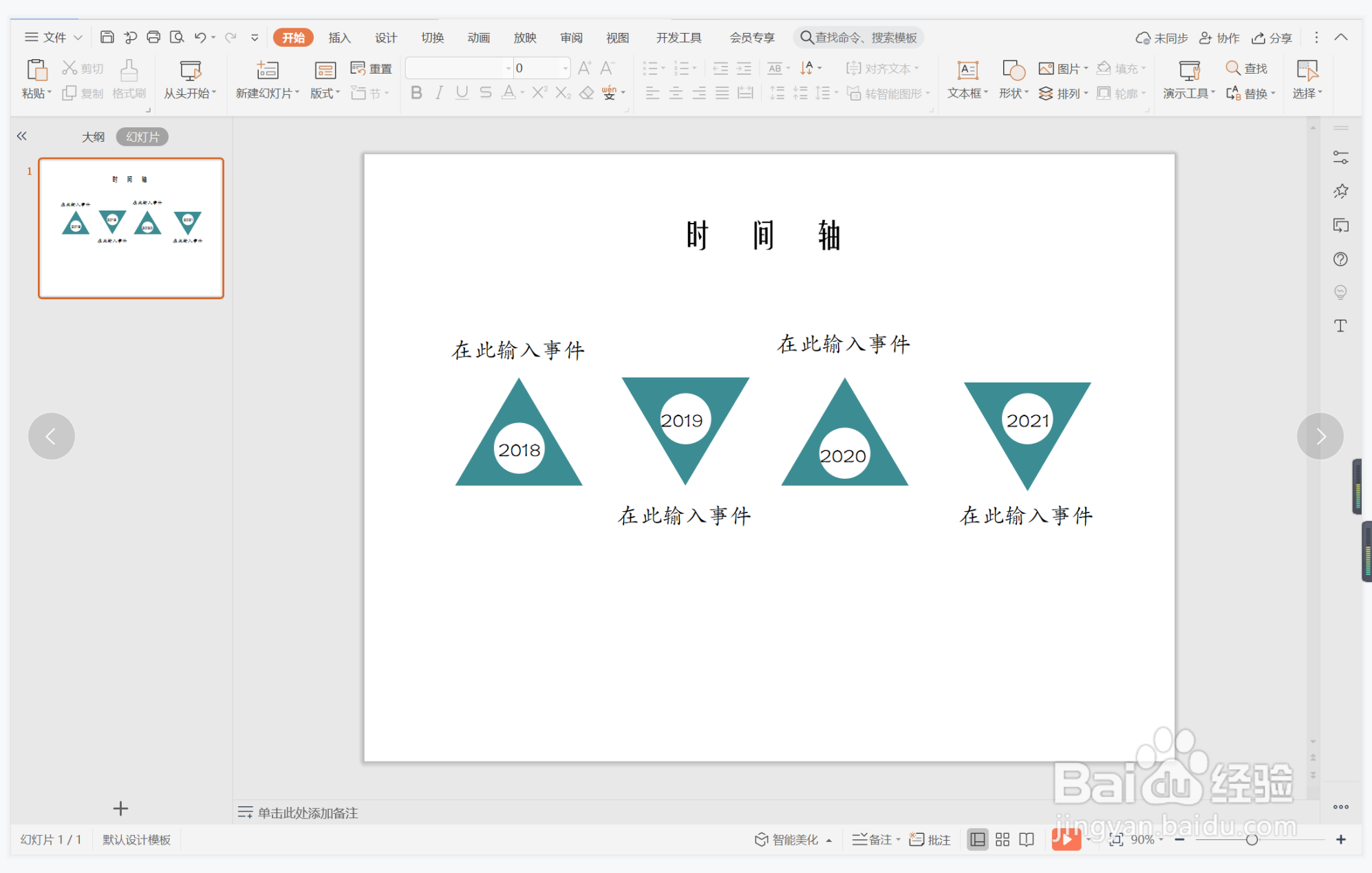Toggle 备注 notes pane button
1372x873 pixels.
[x=872, y=839]
